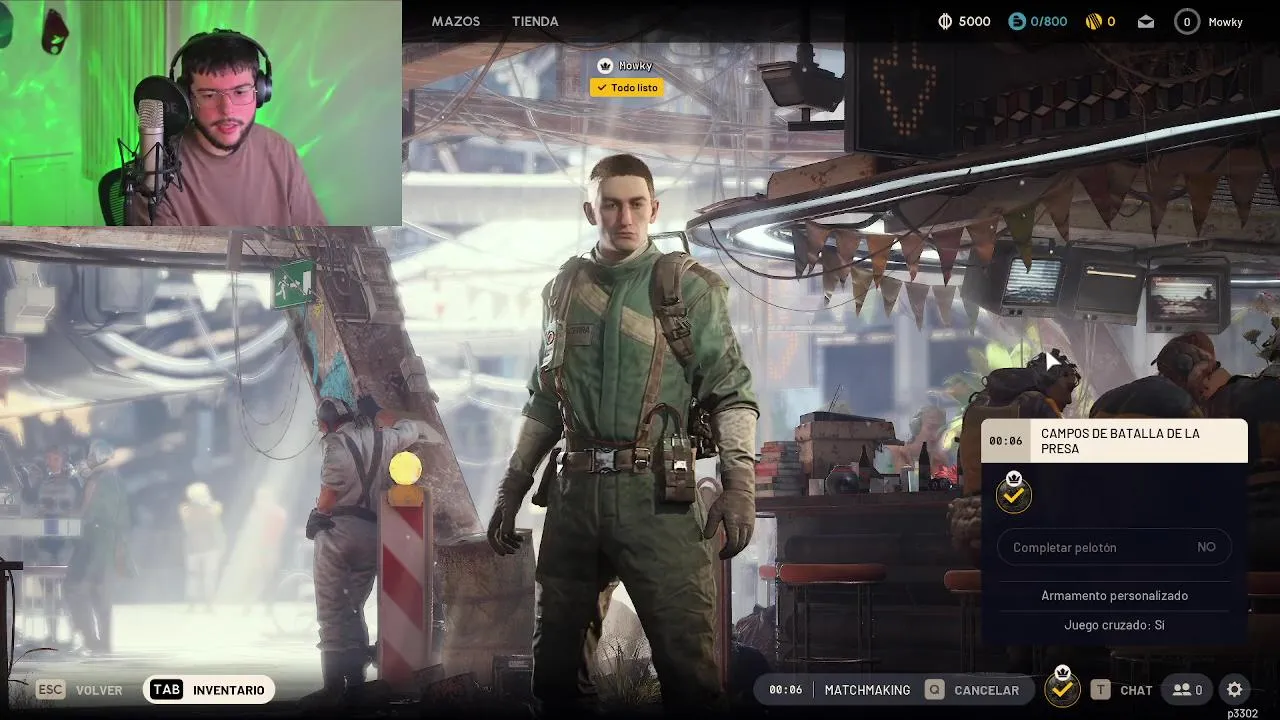Viewport: 1280px width, 720px height.
Task: Click the squad leader crown checkmark in panel
Action: pyautogui.click(x=1014, y=493)
